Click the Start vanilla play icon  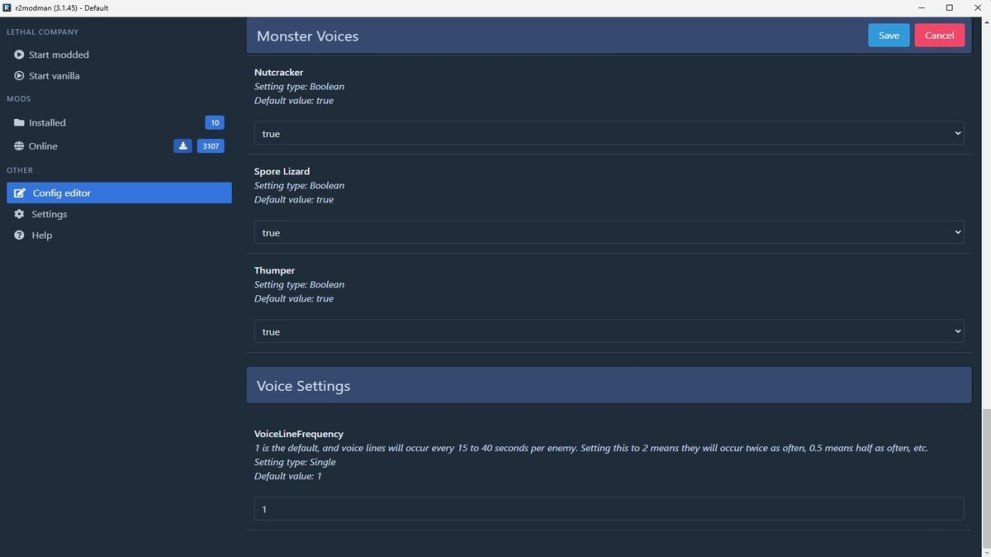pyautogui.click(x=19, y=76)
